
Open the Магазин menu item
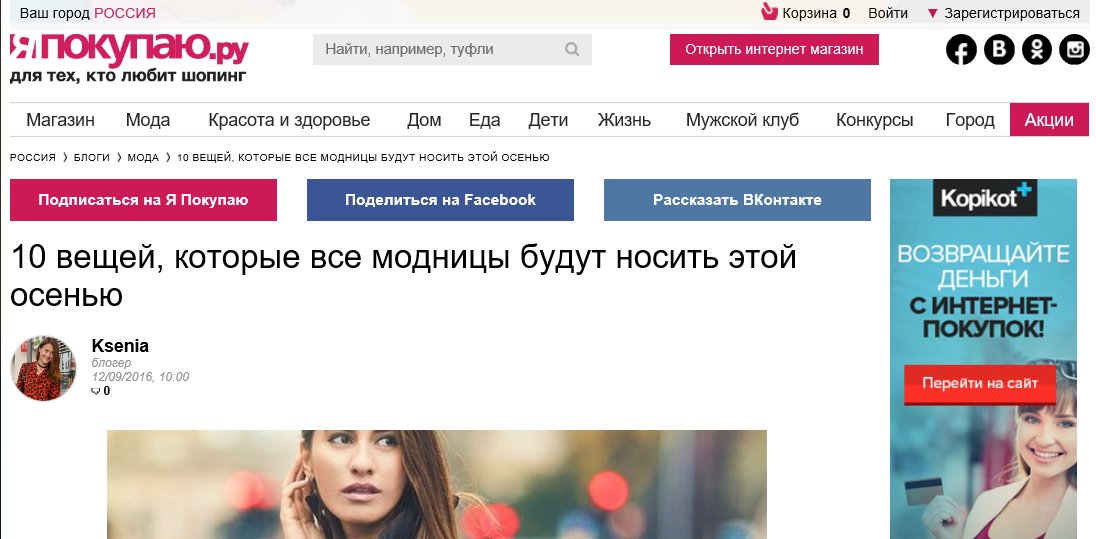pos(61,120)
